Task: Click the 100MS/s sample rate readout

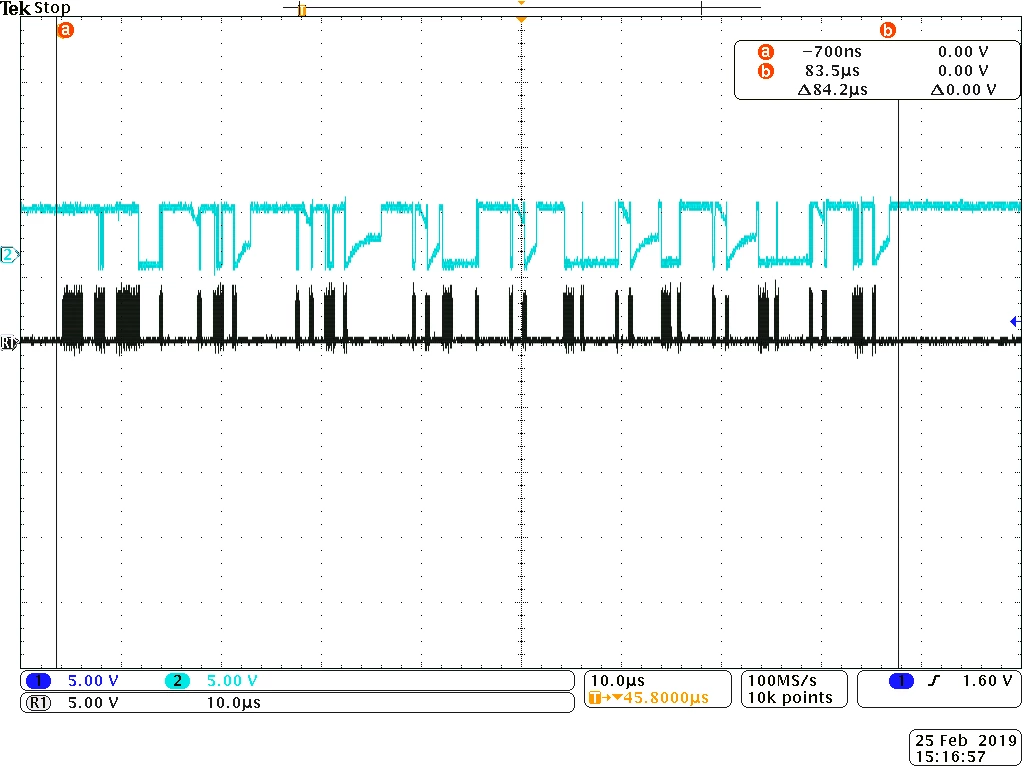Action: [782, 681]
